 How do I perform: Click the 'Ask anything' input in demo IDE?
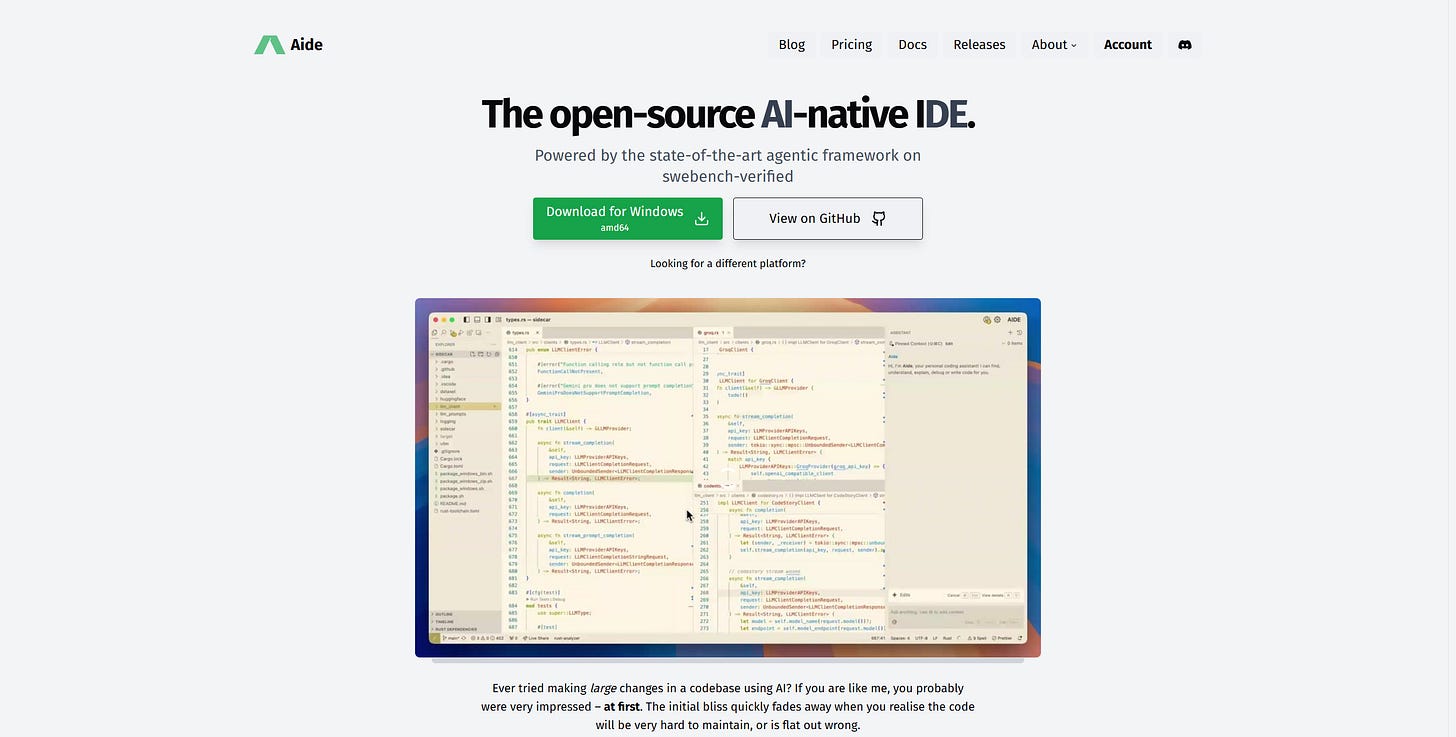[956, 617]
